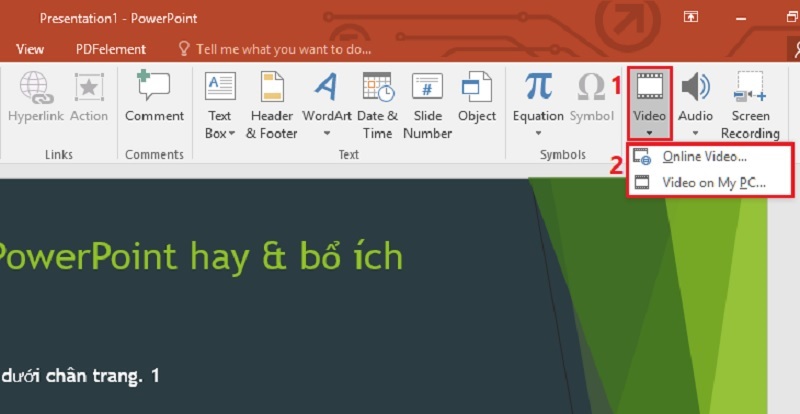
Task: Expand the Video dropdown arrow
Action: (x=649, y=134)
